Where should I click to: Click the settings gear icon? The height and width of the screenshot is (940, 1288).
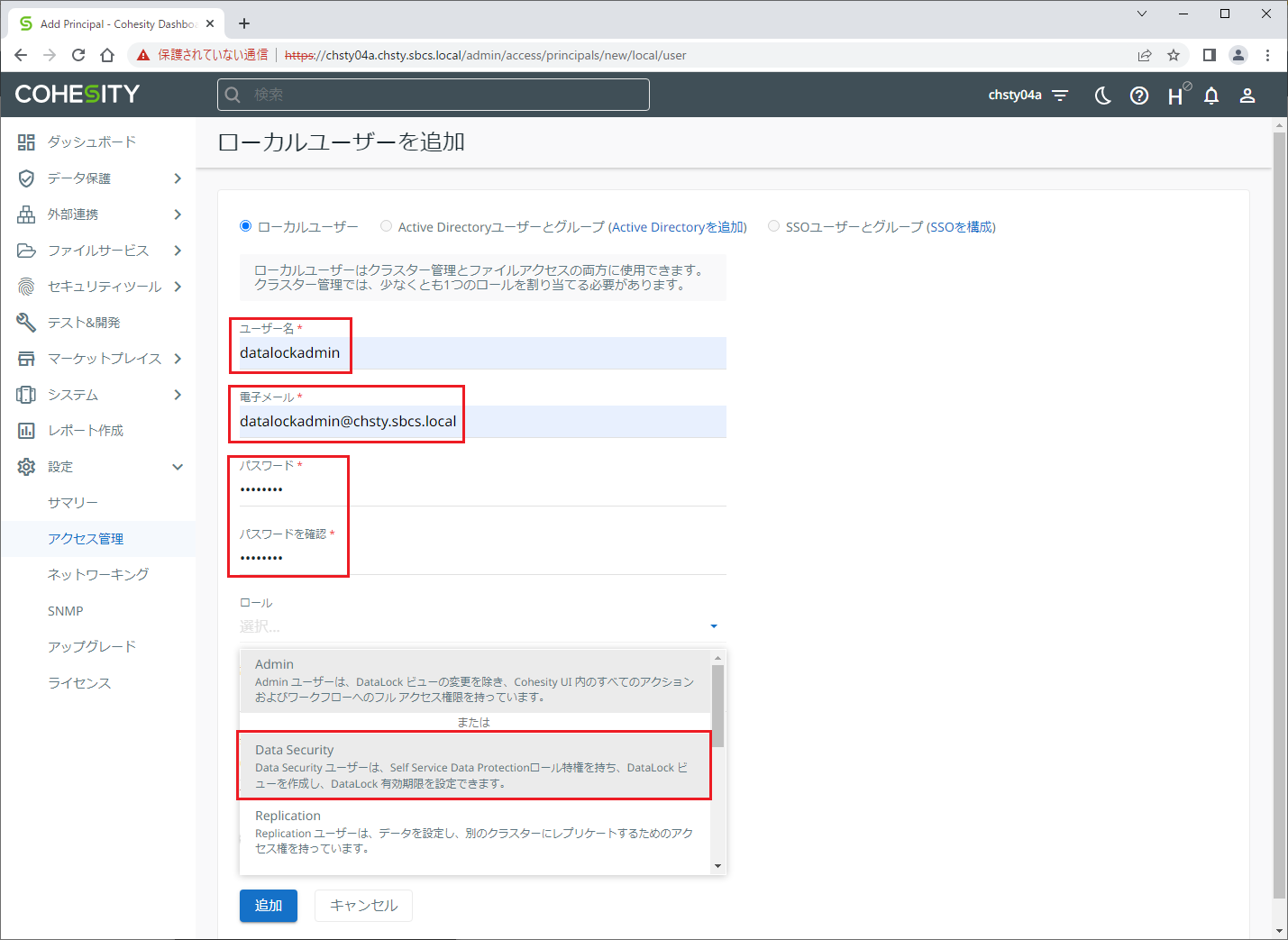[x=26, y=466]
